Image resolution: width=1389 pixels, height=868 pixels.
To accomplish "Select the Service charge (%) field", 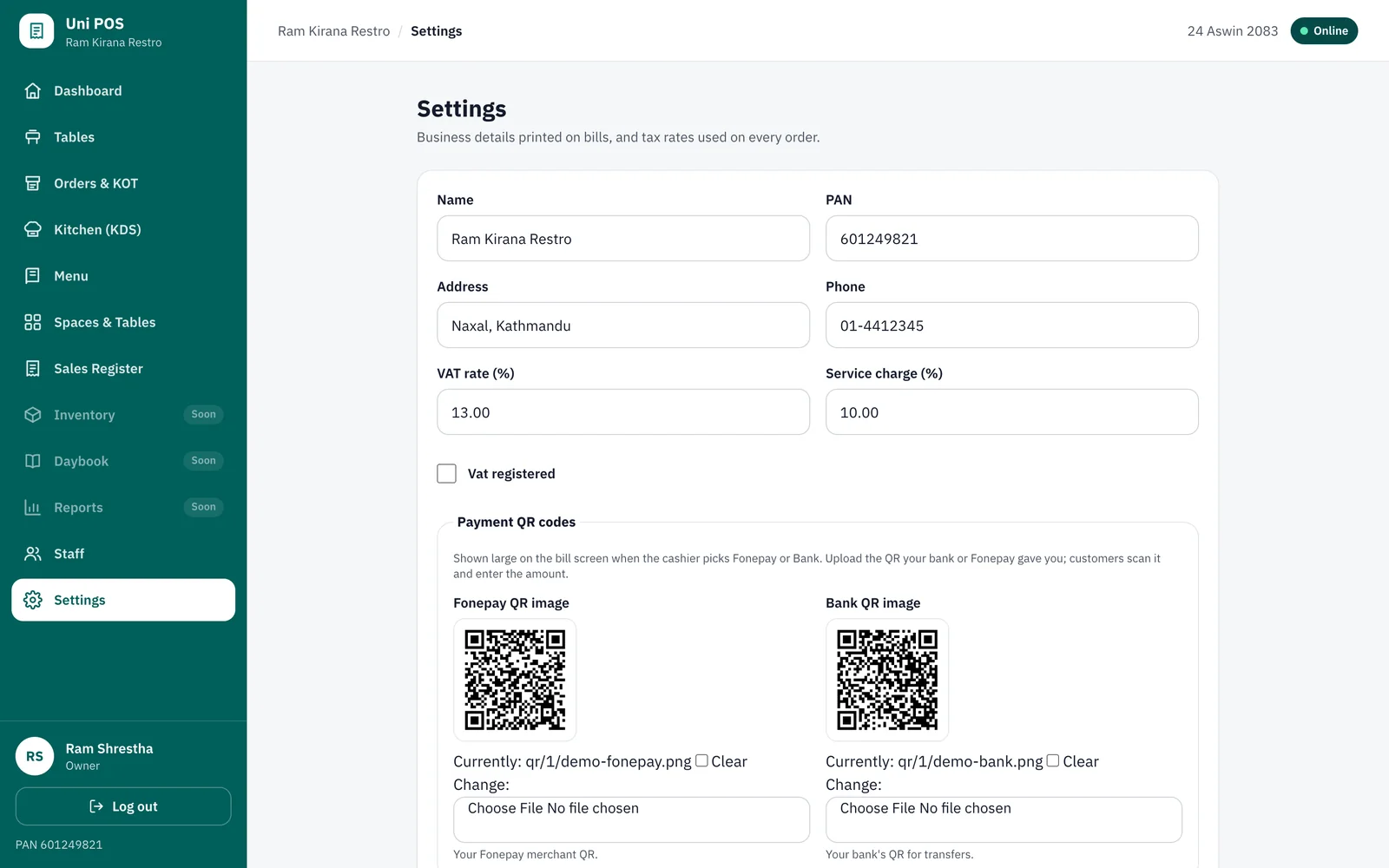I will [x=1012, y=412].
